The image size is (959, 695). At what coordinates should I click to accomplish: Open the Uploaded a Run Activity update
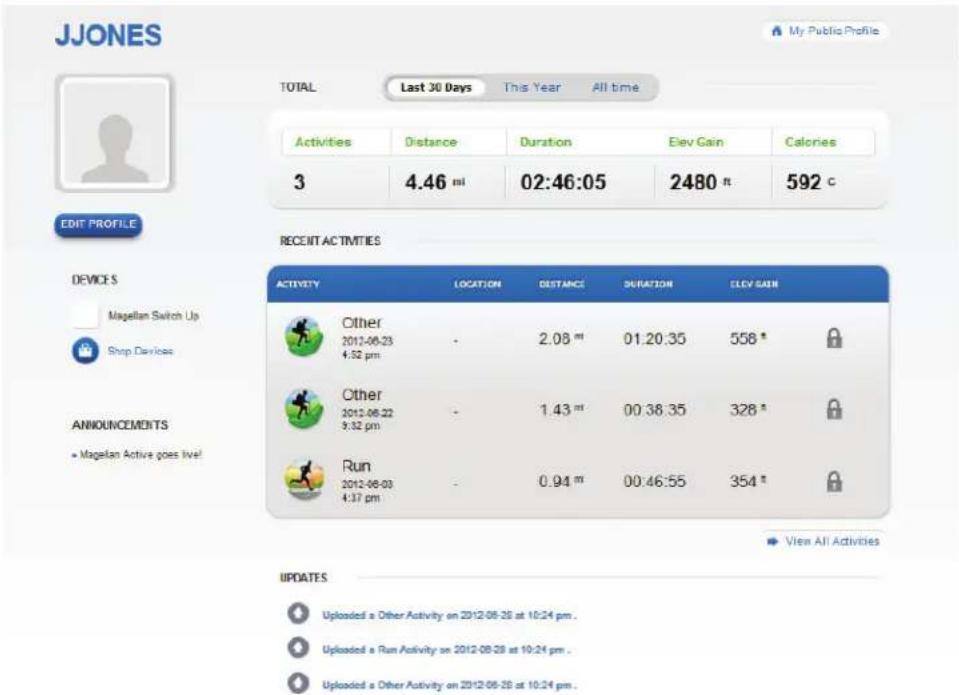click(x=446, y=650)
